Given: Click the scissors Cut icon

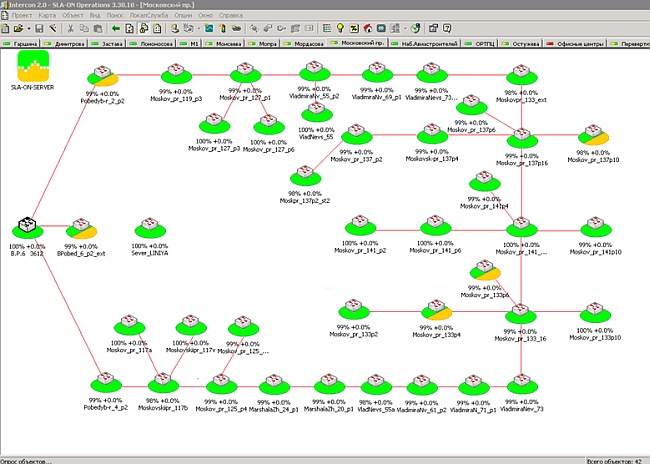Looking at the screenshot, I should 70,29.
